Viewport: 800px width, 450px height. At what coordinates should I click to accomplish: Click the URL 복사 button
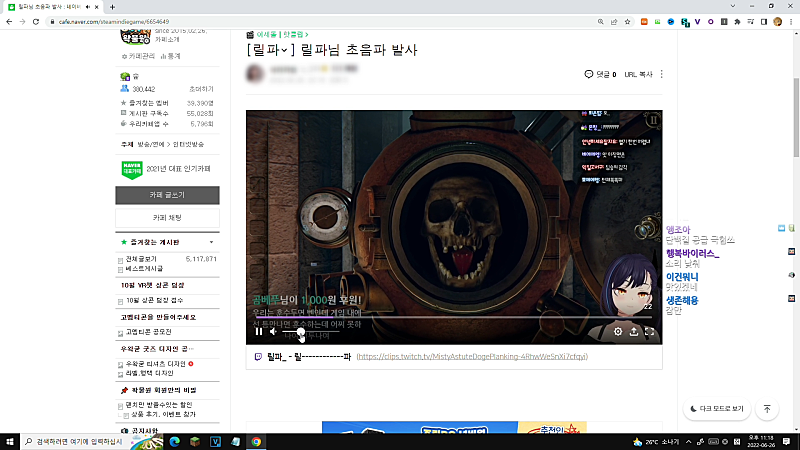[x=638, y=74]
